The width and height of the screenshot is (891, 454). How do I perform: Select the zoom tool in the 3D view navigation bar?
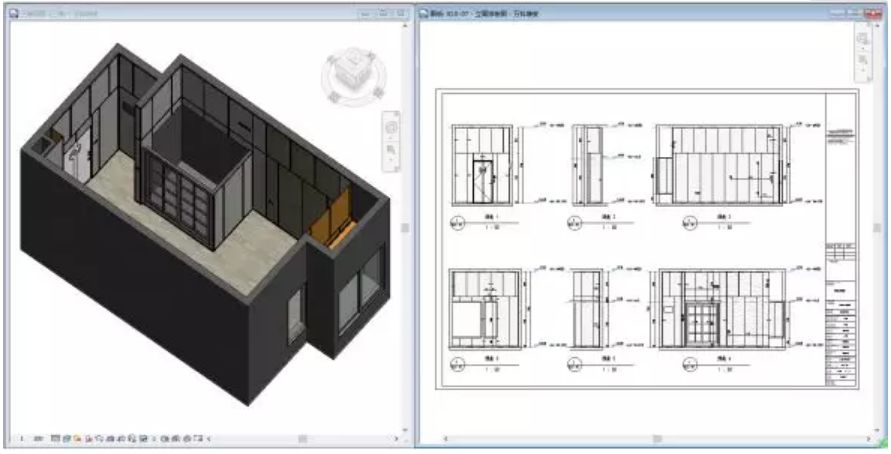[392, 149]
